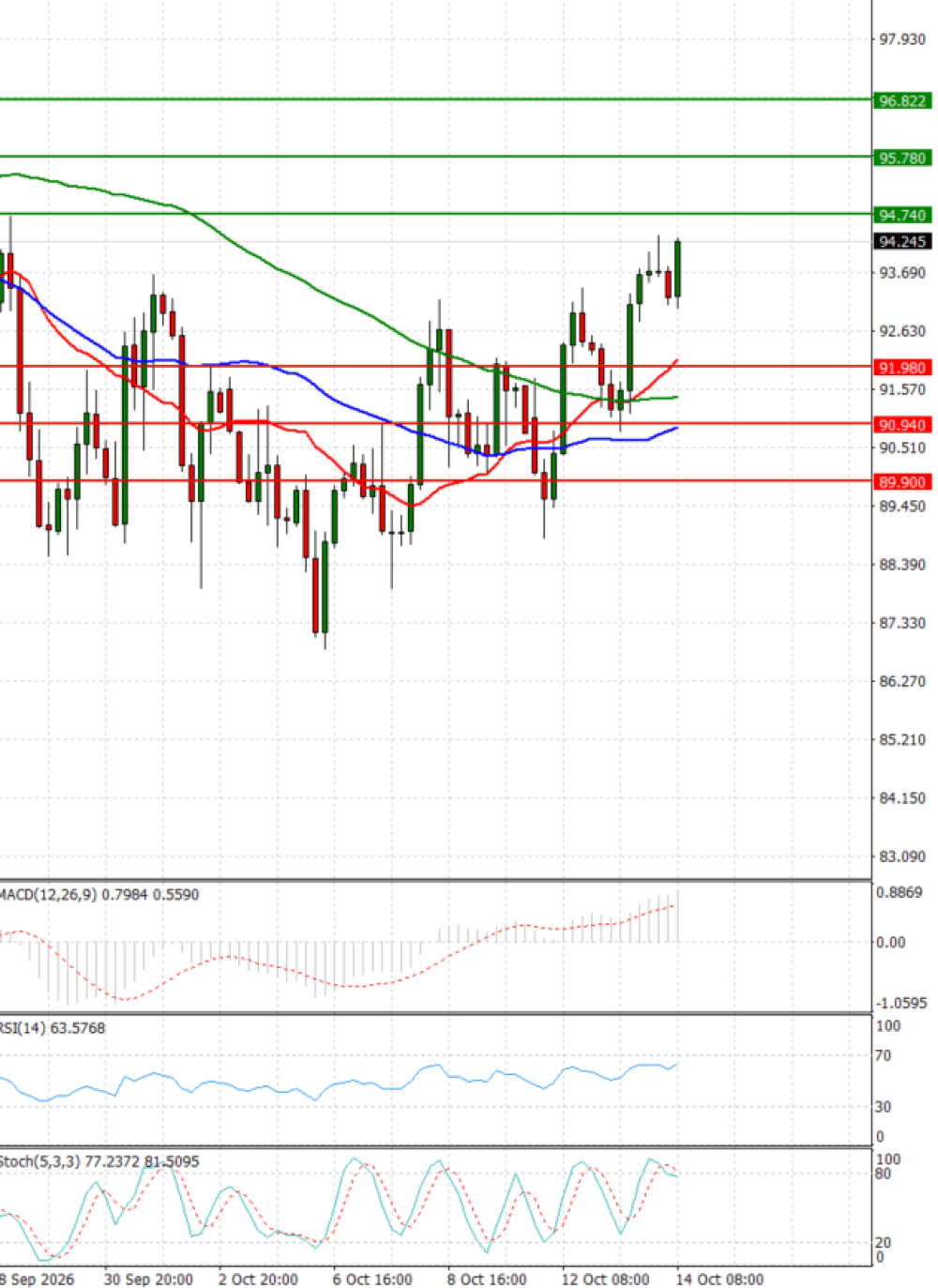
Task: Click the 30 Sep 20:00 time label
Action: [148, 1280]
